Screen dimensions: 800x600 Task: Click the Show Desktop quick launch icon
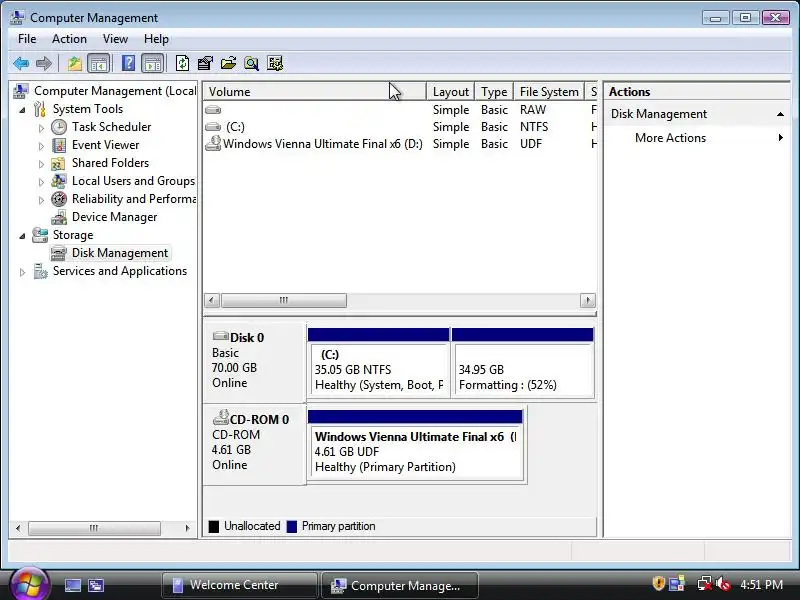[x=72, y=585]
